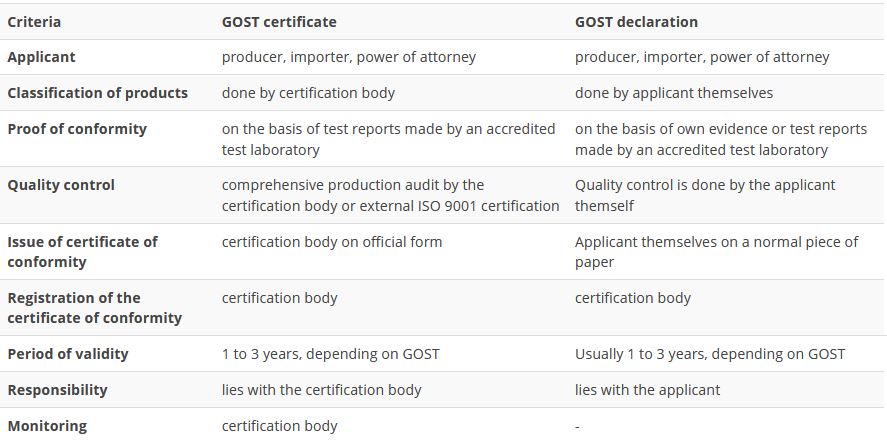This screenshot has height=447, width=887.
Task: Click Registration of the certificate of conformity label
Action: coord(94,308)
